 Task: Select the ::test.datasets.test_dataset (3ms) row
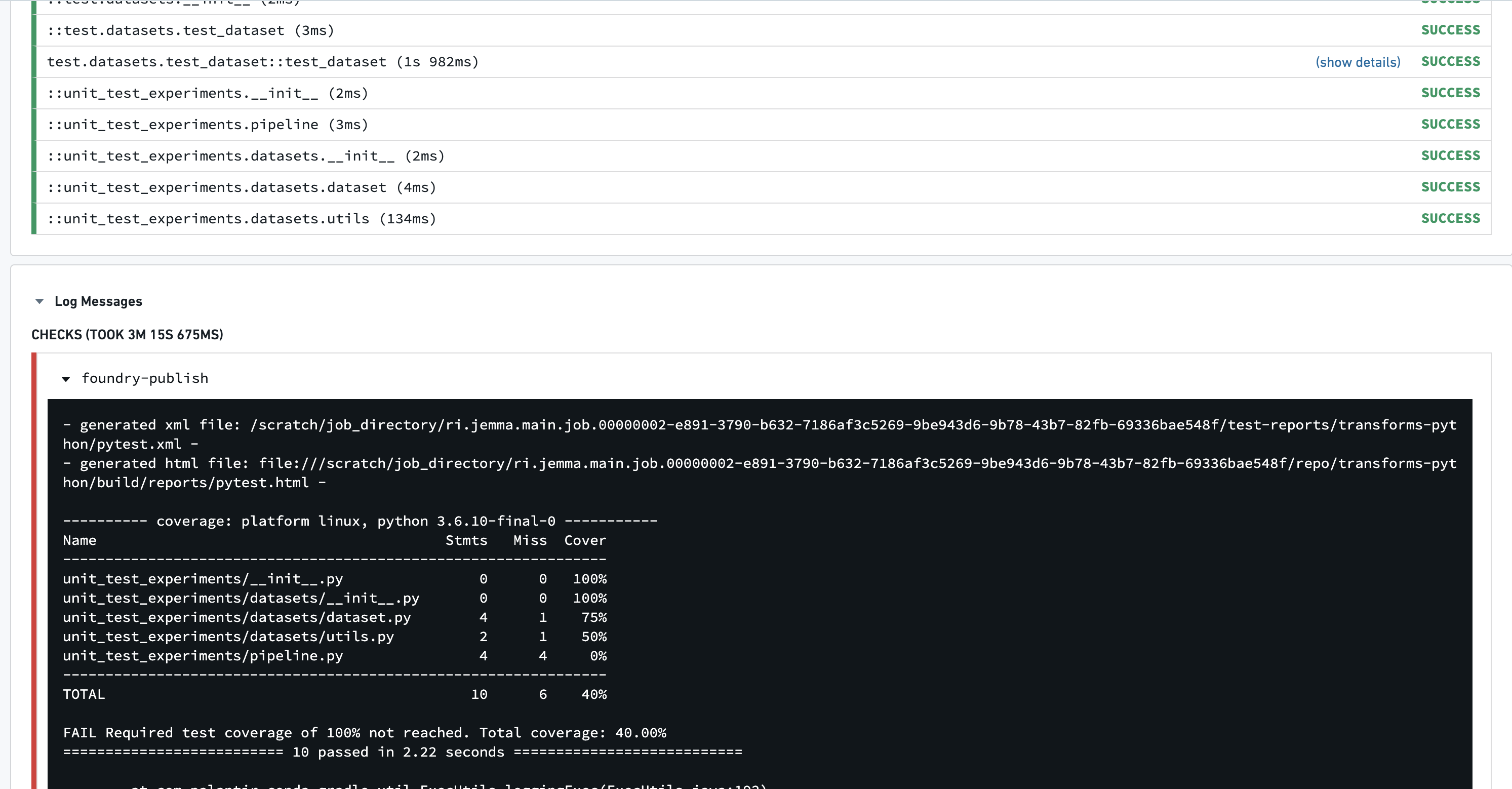tap(761, 30)
